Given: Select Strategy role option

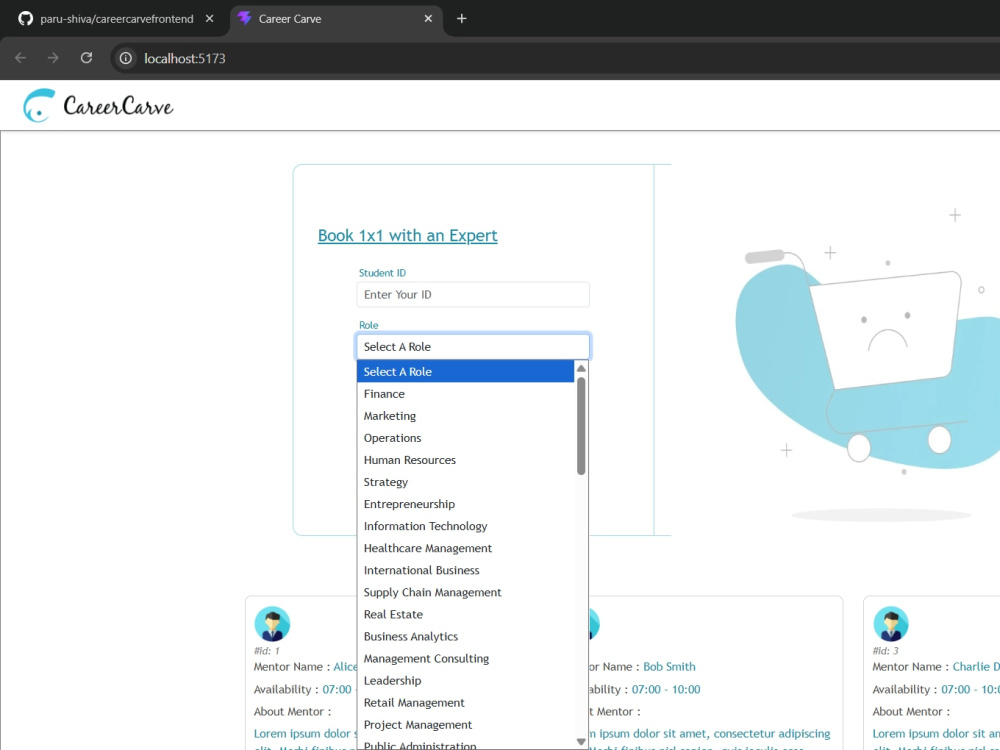Looking at the screenshot, I should tap(466, 482).
